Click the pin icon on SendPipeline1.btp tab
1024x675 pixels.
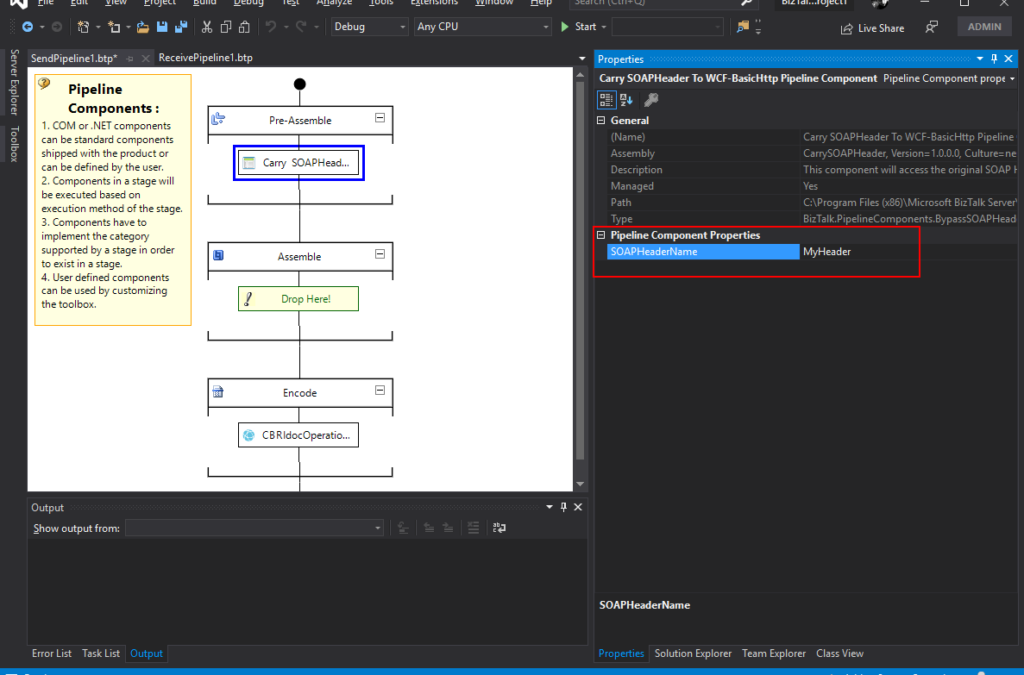tap(130, 59)
